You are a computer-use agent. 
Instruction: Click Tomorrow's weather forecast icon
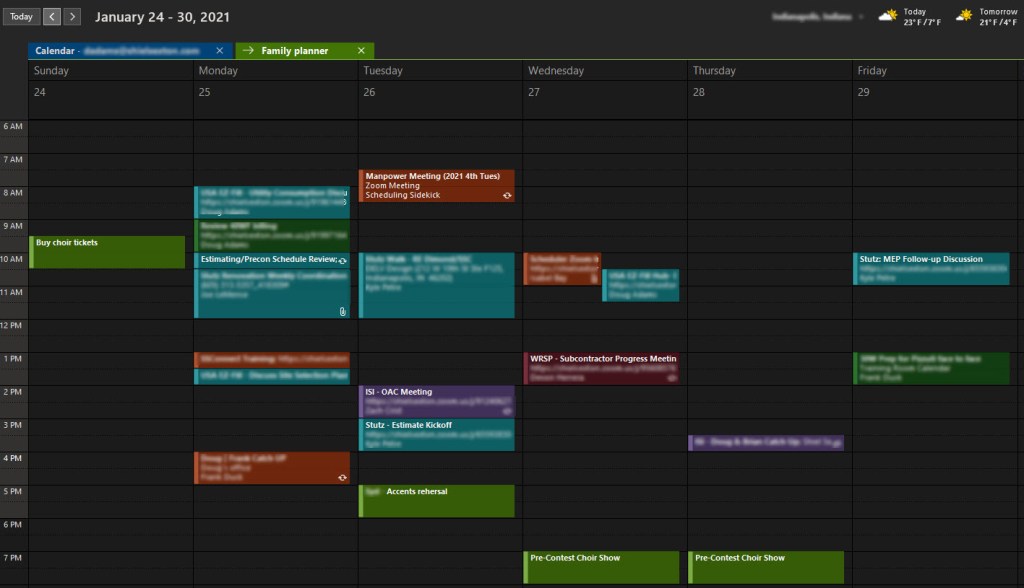tap(964, 16)
